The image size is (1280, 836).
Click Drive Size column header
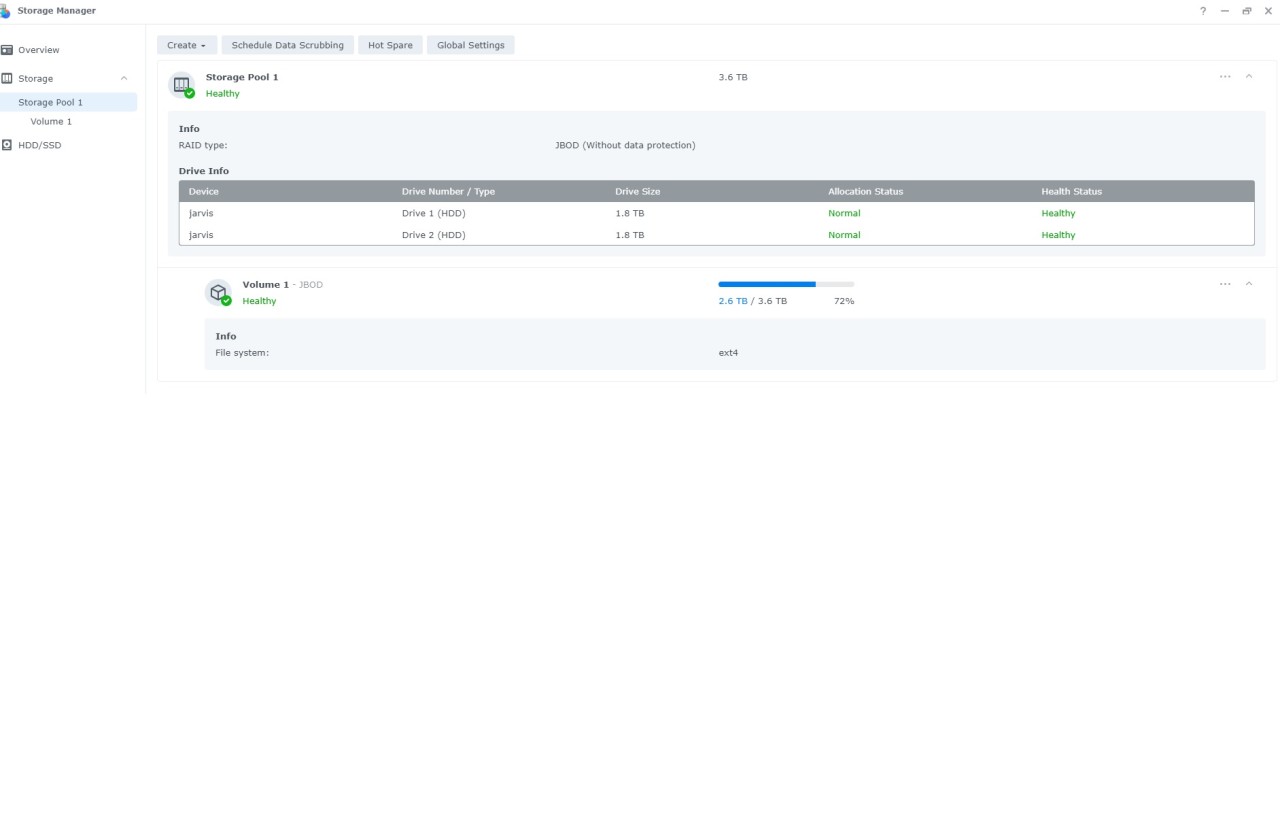(638, 191)
